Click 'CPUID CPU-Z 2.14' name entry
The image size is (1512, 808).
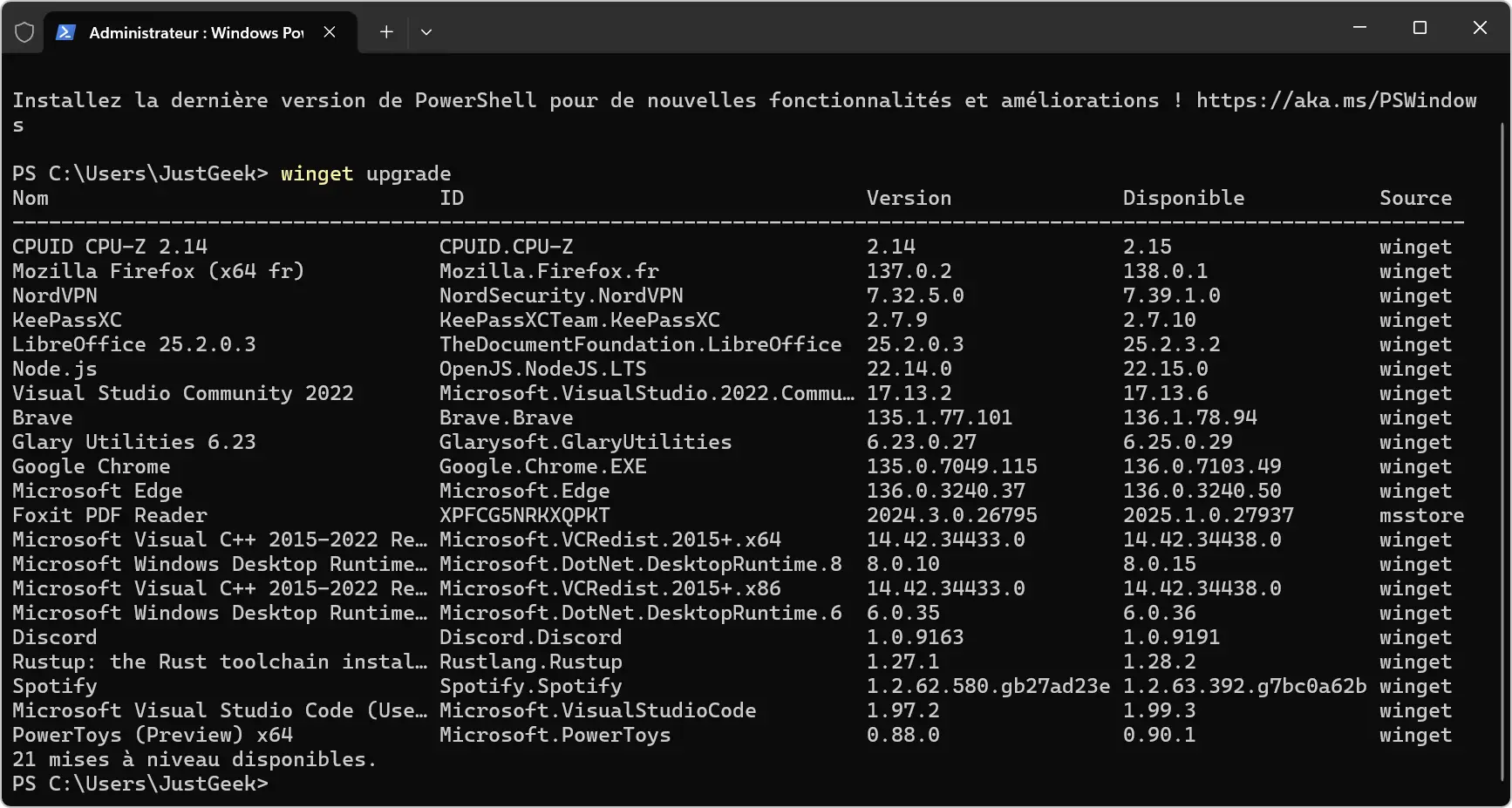pos(110,247)
